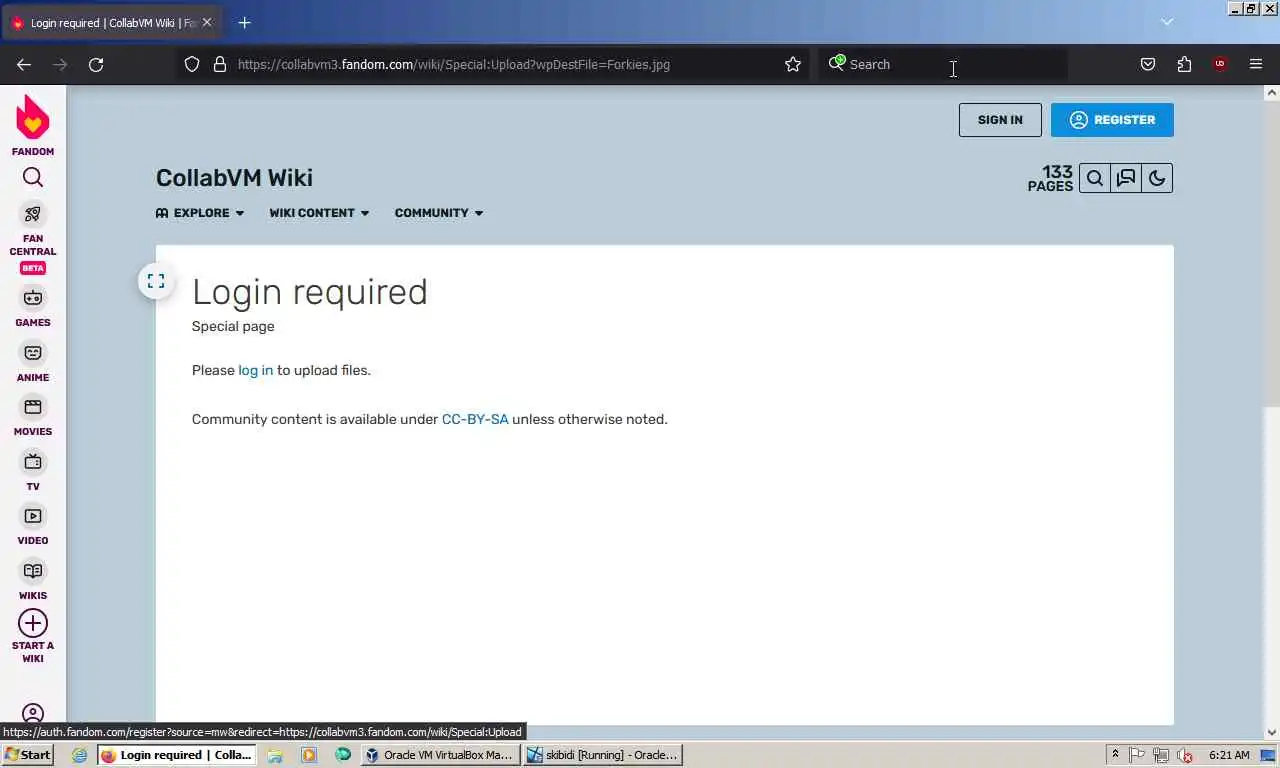Viewport: 1280px width, 768px height.
Task: Expand the Wiki Content dropdown menu
Action: (x=319, y=213)
